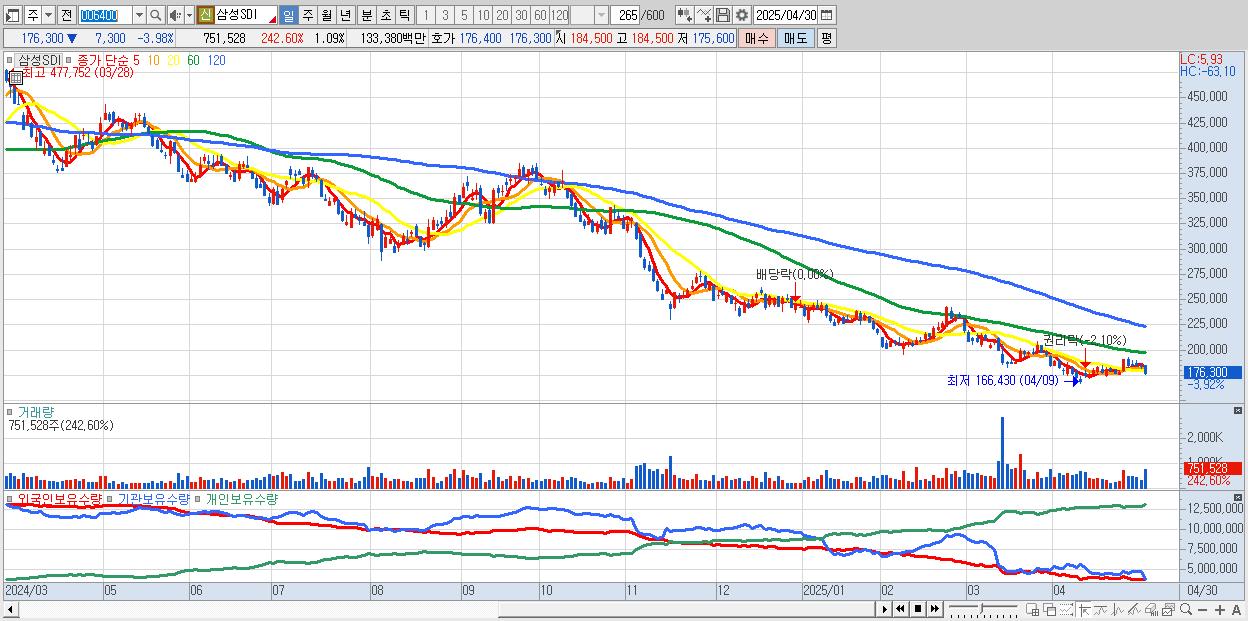Click the stock code input field 006400
The image size is (1248, 621).
[x=104, y=15]
